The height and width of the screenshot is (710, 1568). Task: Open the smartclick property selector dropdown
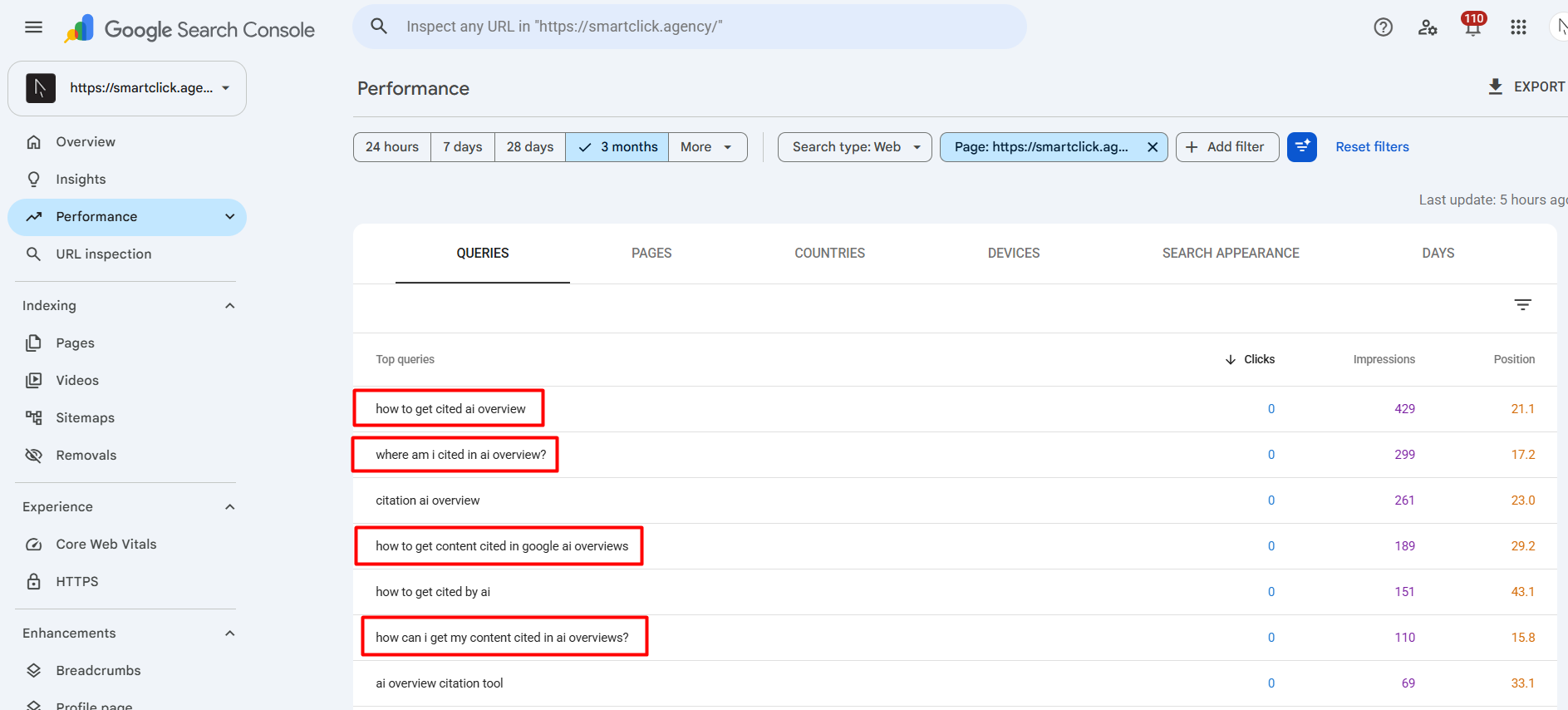(x=127, y=88)
